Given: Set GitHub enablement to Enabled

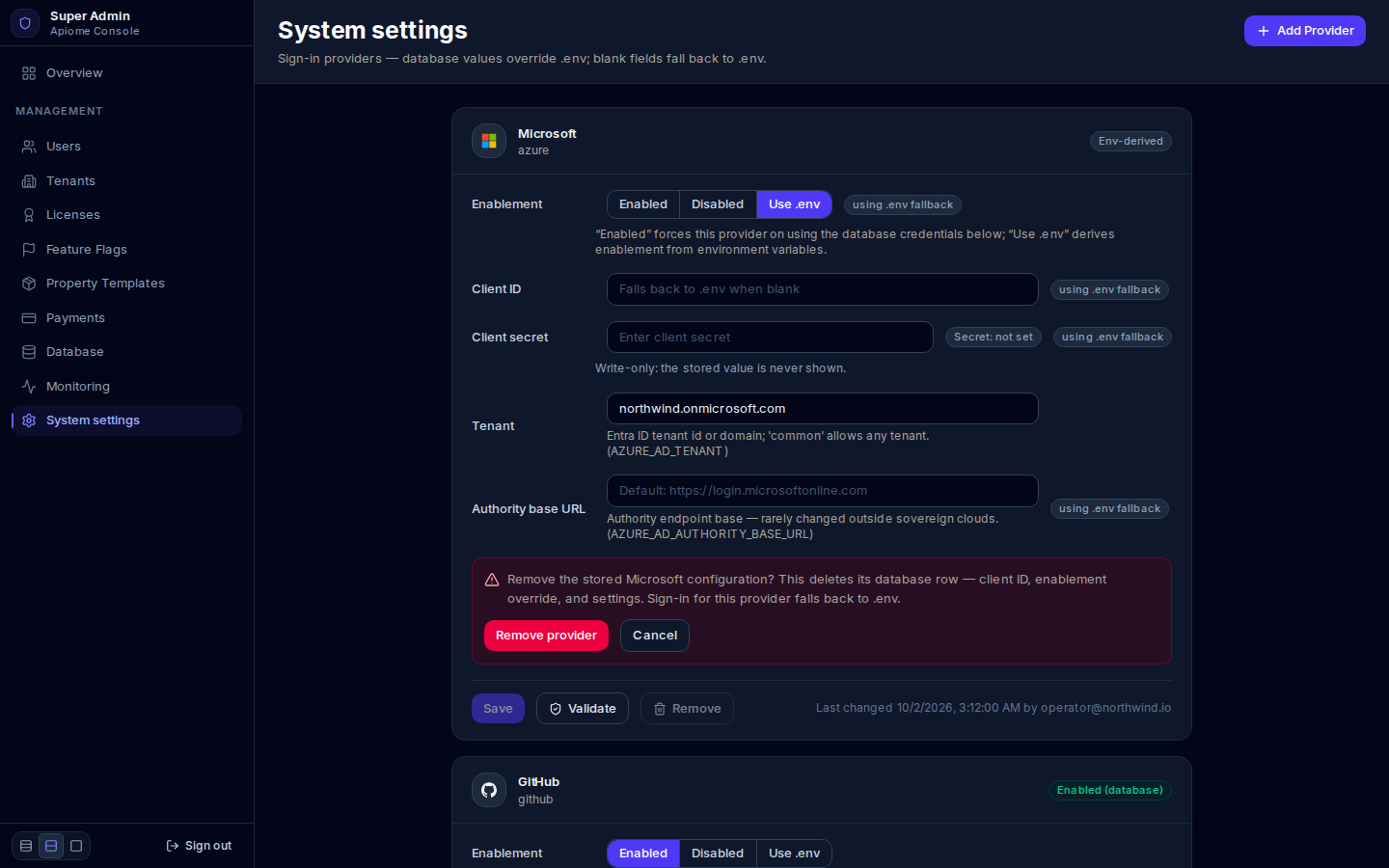Looking at the screenshot, I should point(643,854).
